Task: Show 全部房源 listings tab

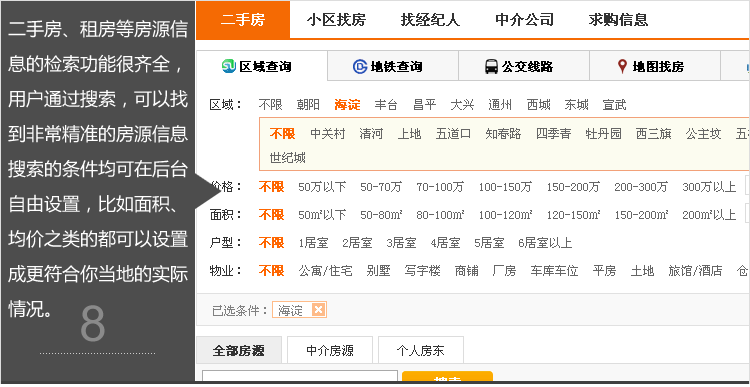Action: [x=239, y=351]
